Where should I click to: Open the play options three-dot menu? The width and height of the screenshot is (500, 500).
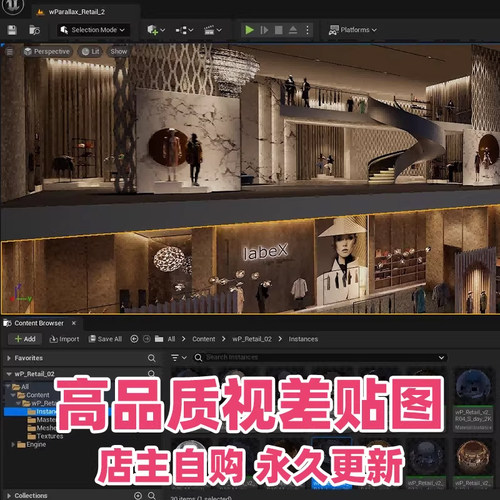tap(307, 30)
